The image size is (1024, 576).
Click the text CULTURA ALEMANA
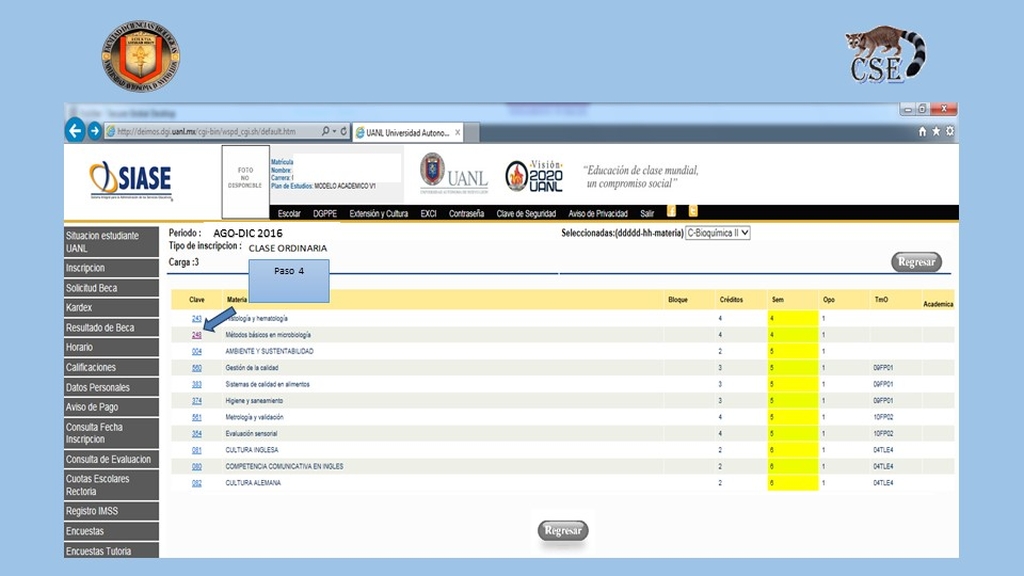pos(253,483)
